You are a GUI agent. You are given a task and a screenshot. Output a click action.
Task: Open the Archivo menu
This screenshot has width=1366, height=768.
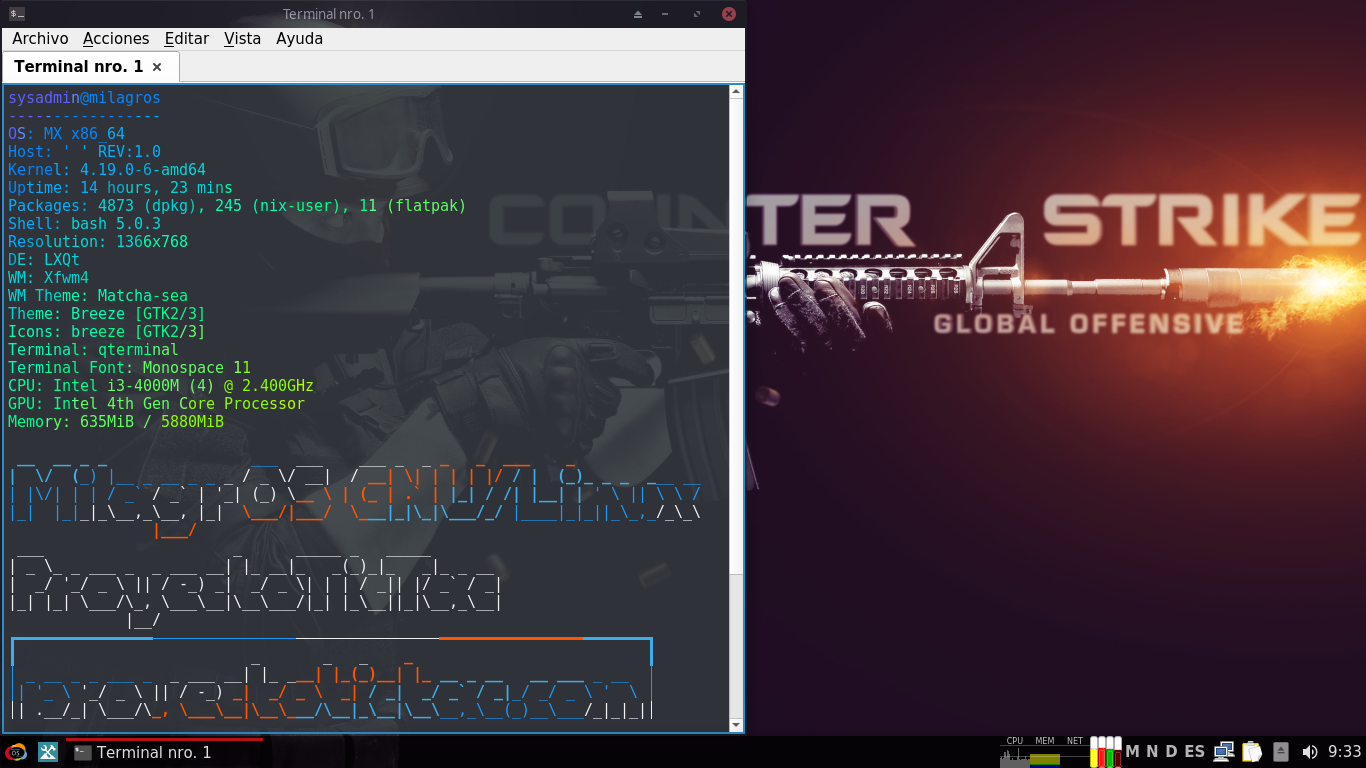point(40,39)
